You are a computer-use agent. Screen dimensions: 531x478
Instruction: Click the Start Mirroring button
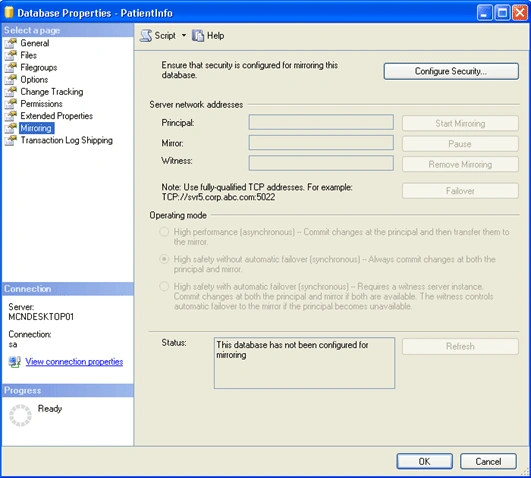(460, 123)
